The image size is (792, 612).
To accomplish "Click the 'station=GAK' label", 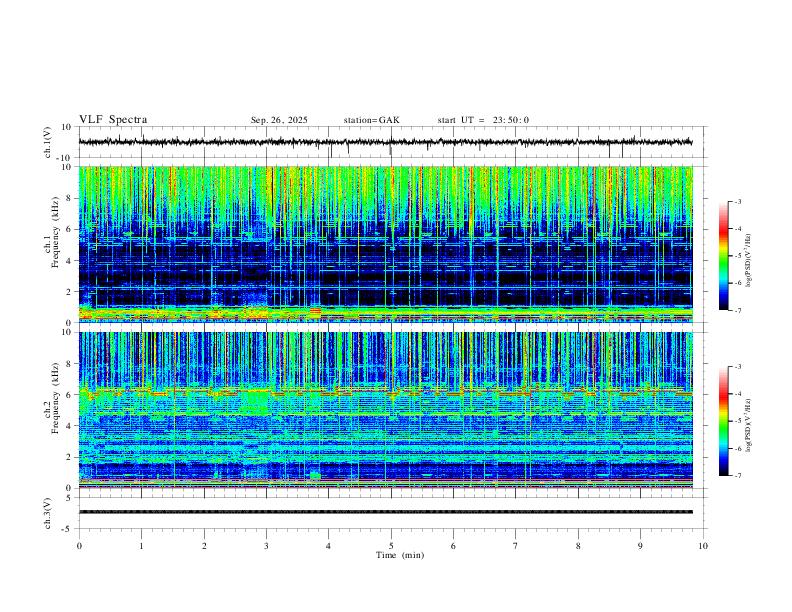I will 371,120.
